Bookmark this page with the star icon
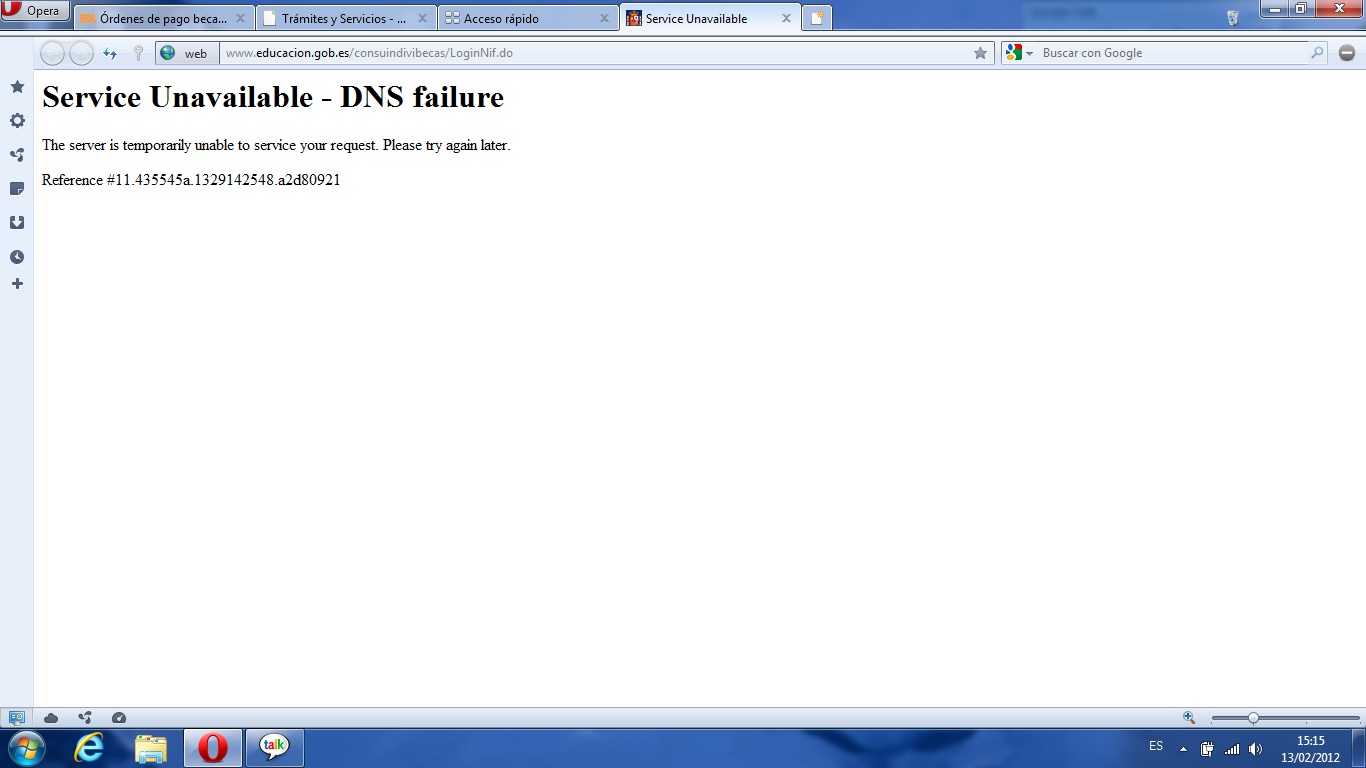Image resolution: width=1366 pixels, height=768 pixels. [x=980, y=53]
